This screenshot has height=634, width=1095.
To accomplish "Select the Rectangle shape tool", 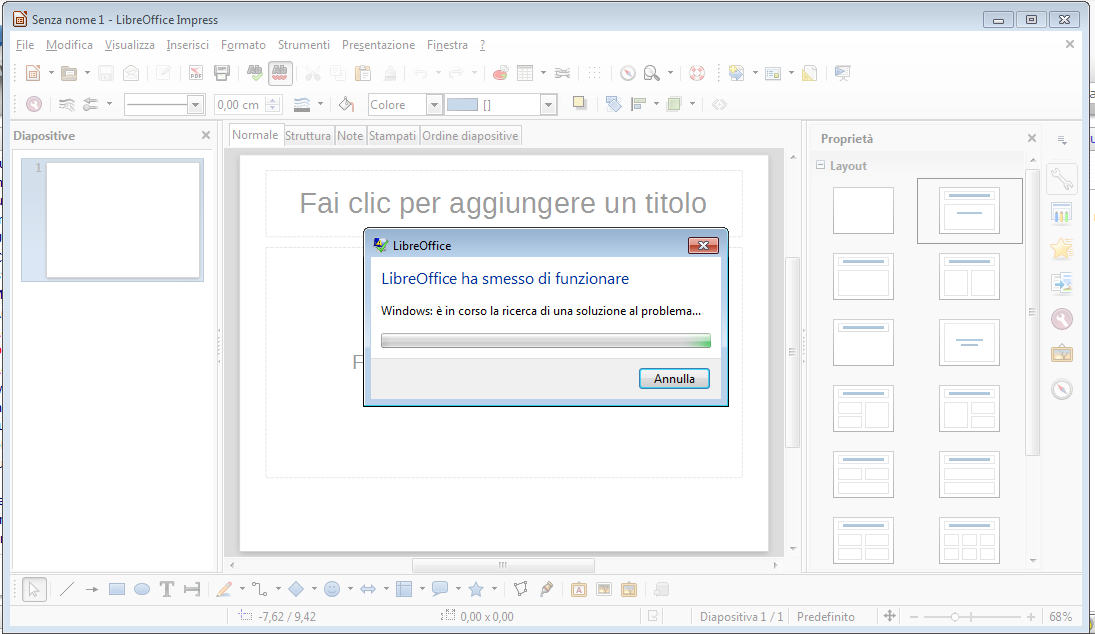I will click(x=117, y=589).
